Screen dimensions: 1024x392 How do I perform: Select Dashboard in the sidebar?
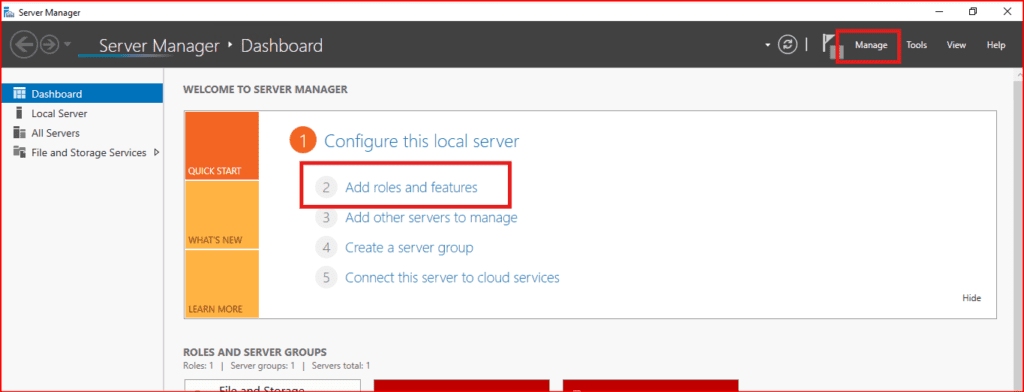[x=82, y=93]
